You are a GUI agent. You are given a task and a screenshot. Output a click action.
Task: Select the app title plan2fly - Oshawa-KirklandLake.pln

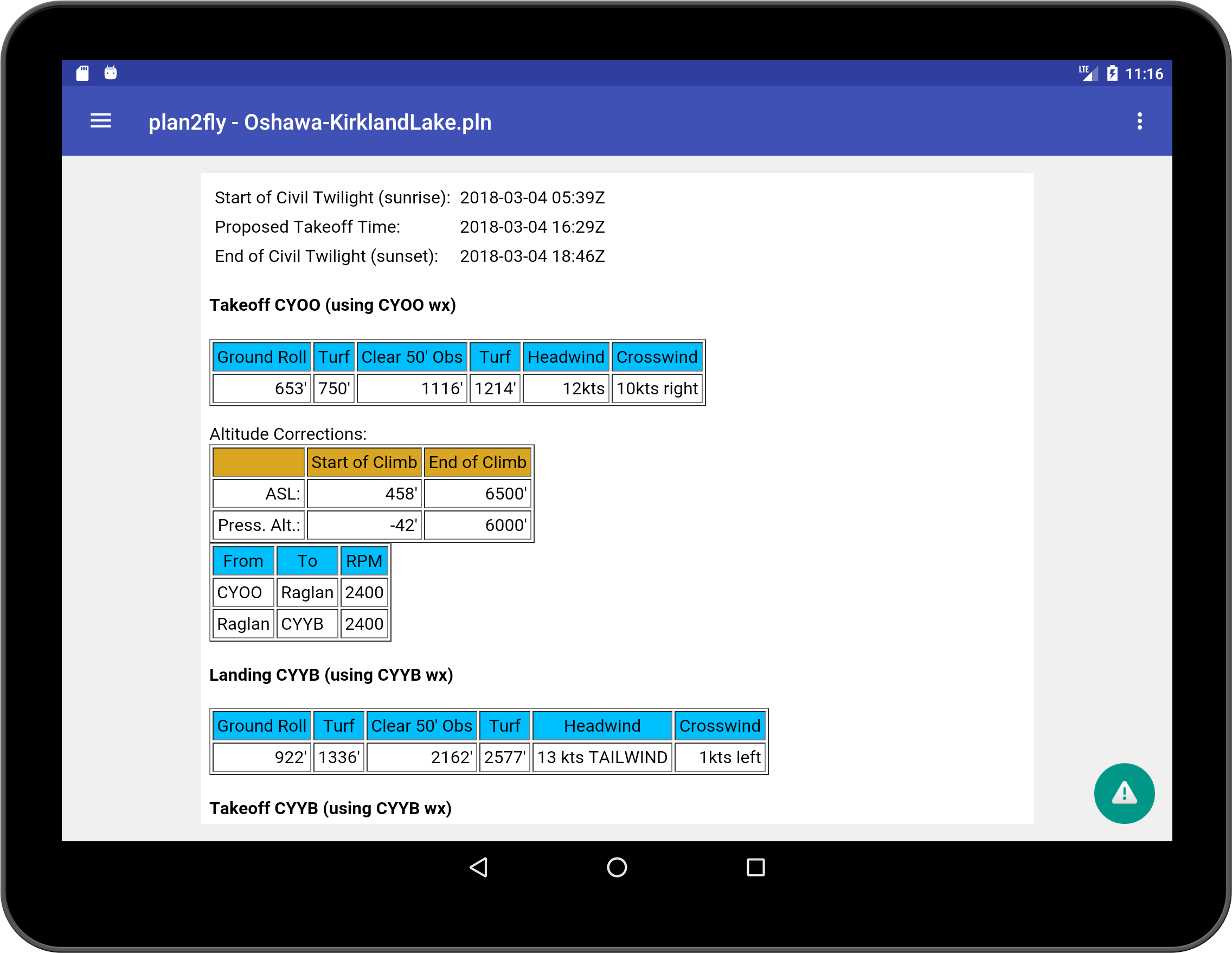[x=320, y=121]
